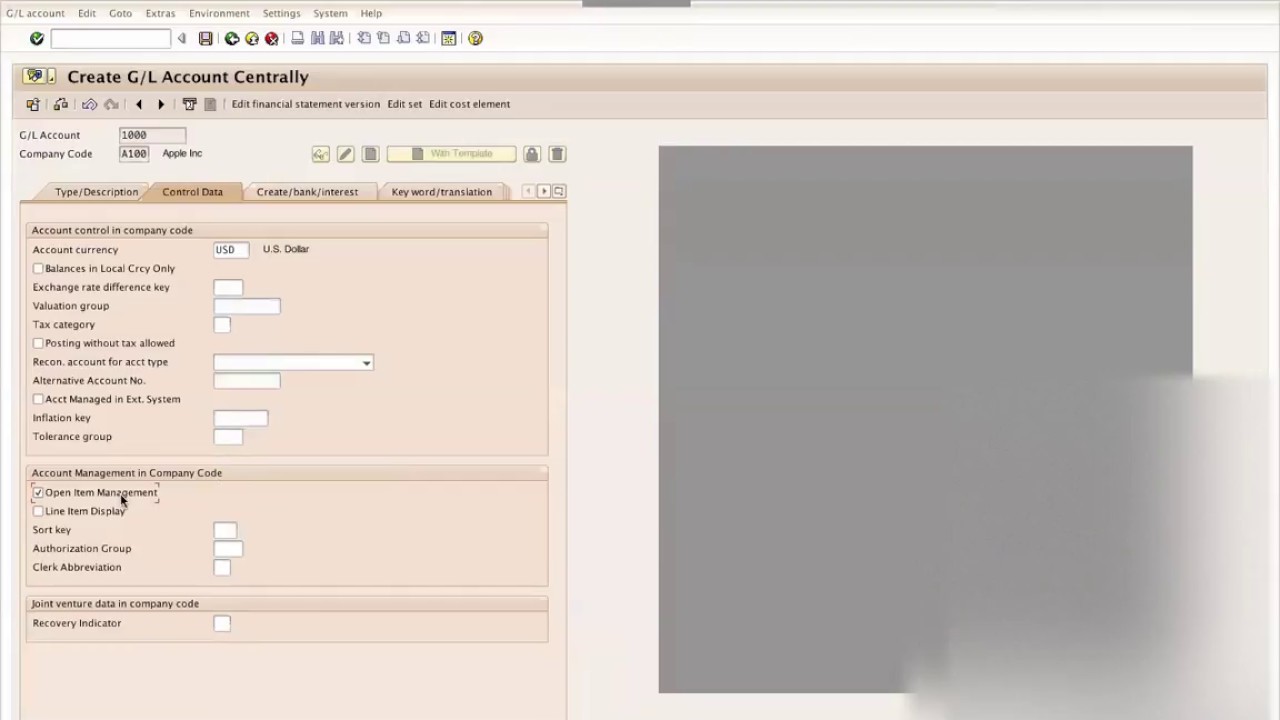Viewport: 1280px width, 720px height.
Task: Click the Find binoculars icon
Action: pos(318,38)
